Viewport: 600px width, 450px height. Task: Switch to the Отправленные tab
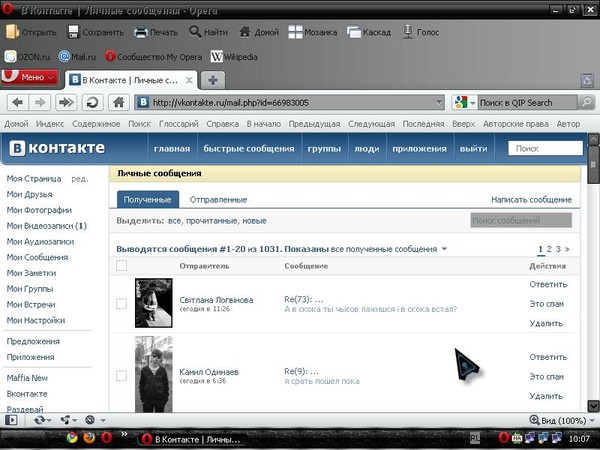[218, 200]
